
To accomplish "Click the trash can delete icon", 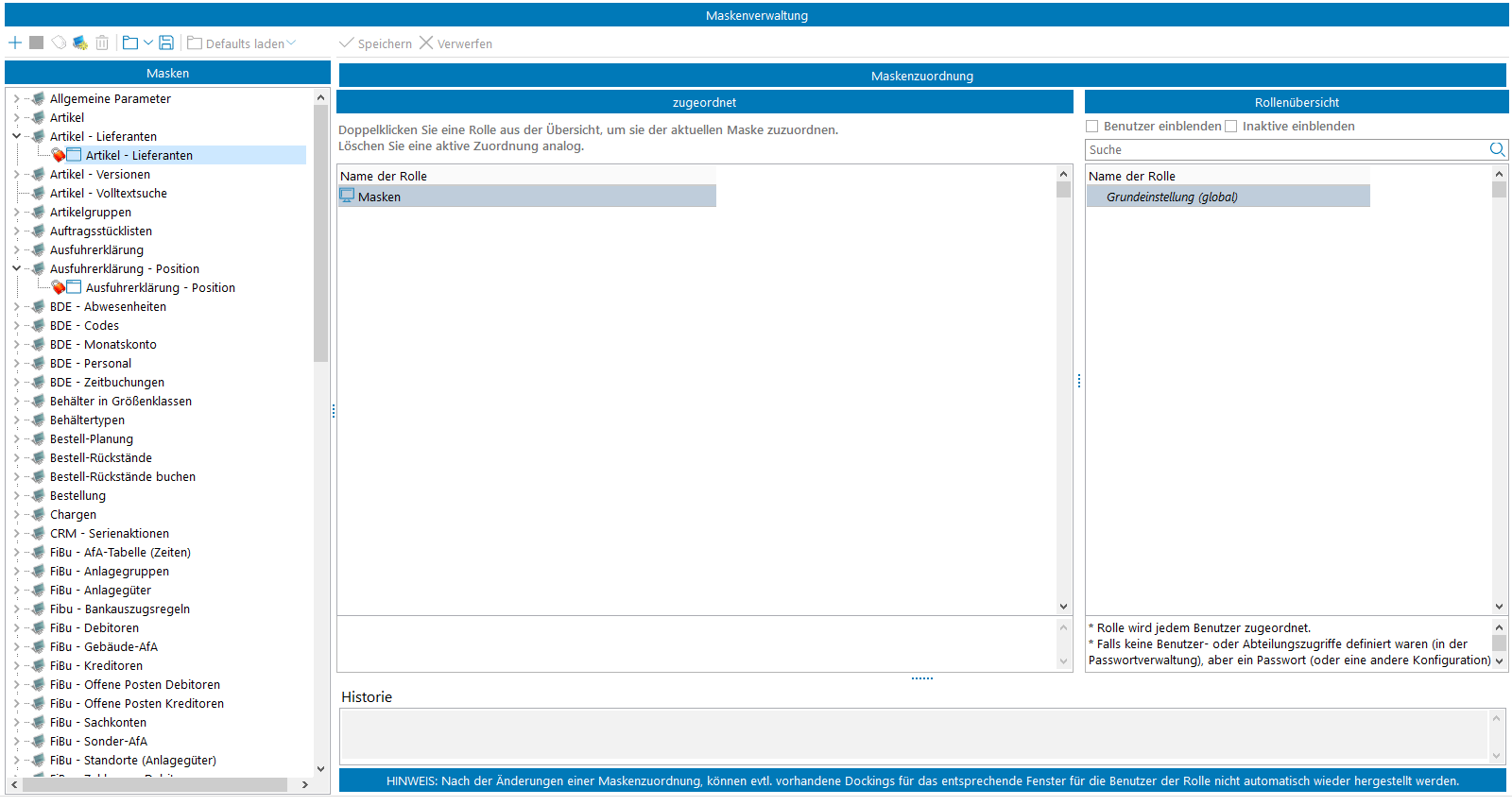I will pyautogui.click(x=102, y=43).
